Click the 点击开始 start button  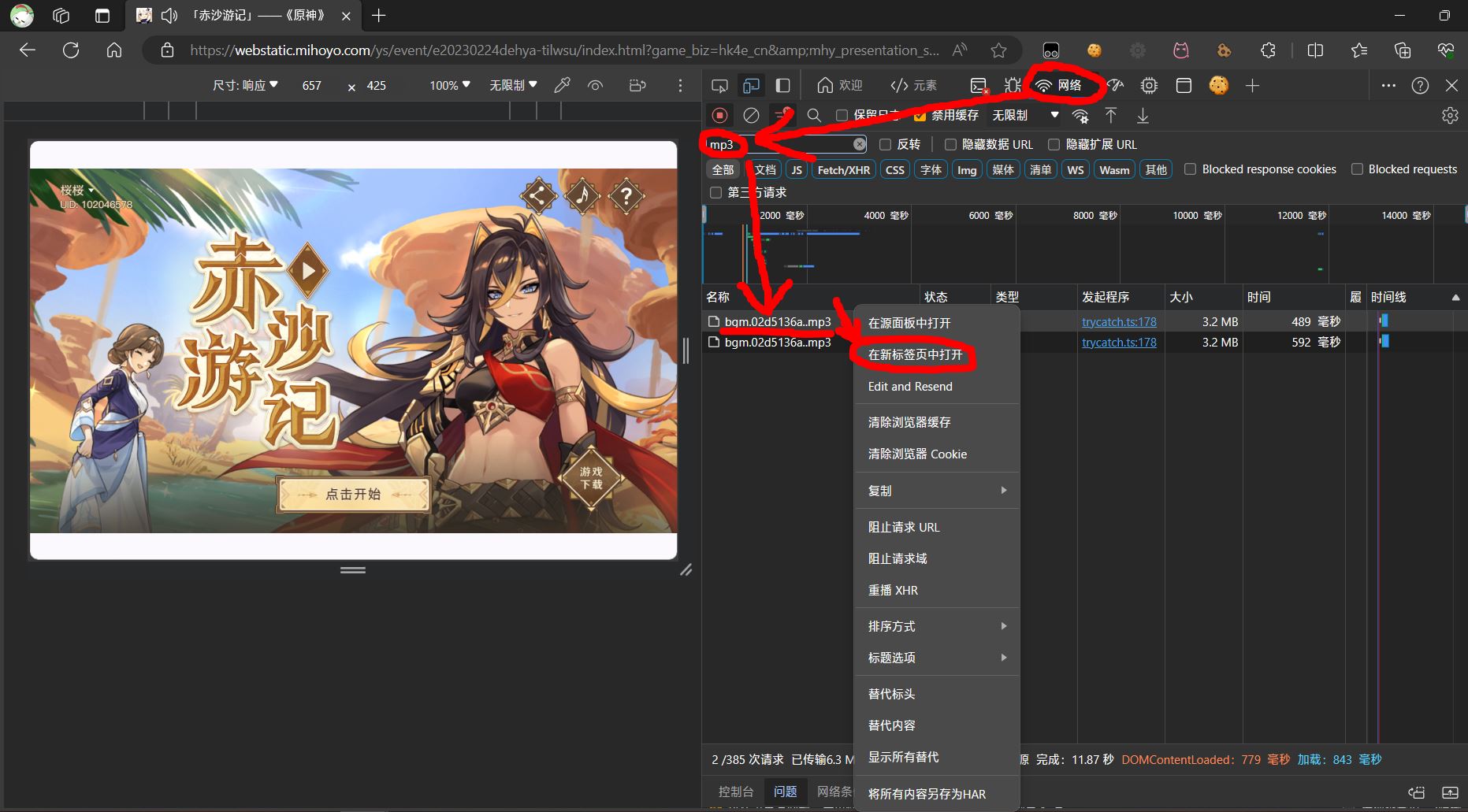point(353,495)
